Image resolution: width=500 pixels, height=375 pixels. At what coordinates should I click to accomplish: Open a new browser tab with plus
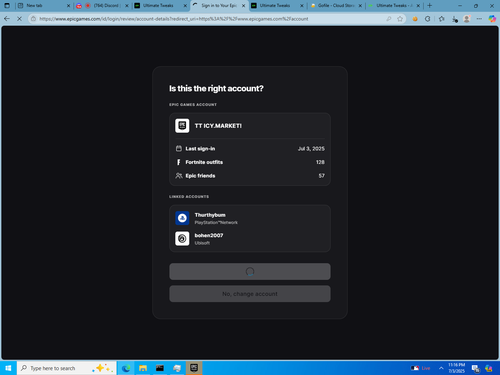coord(430,6)
